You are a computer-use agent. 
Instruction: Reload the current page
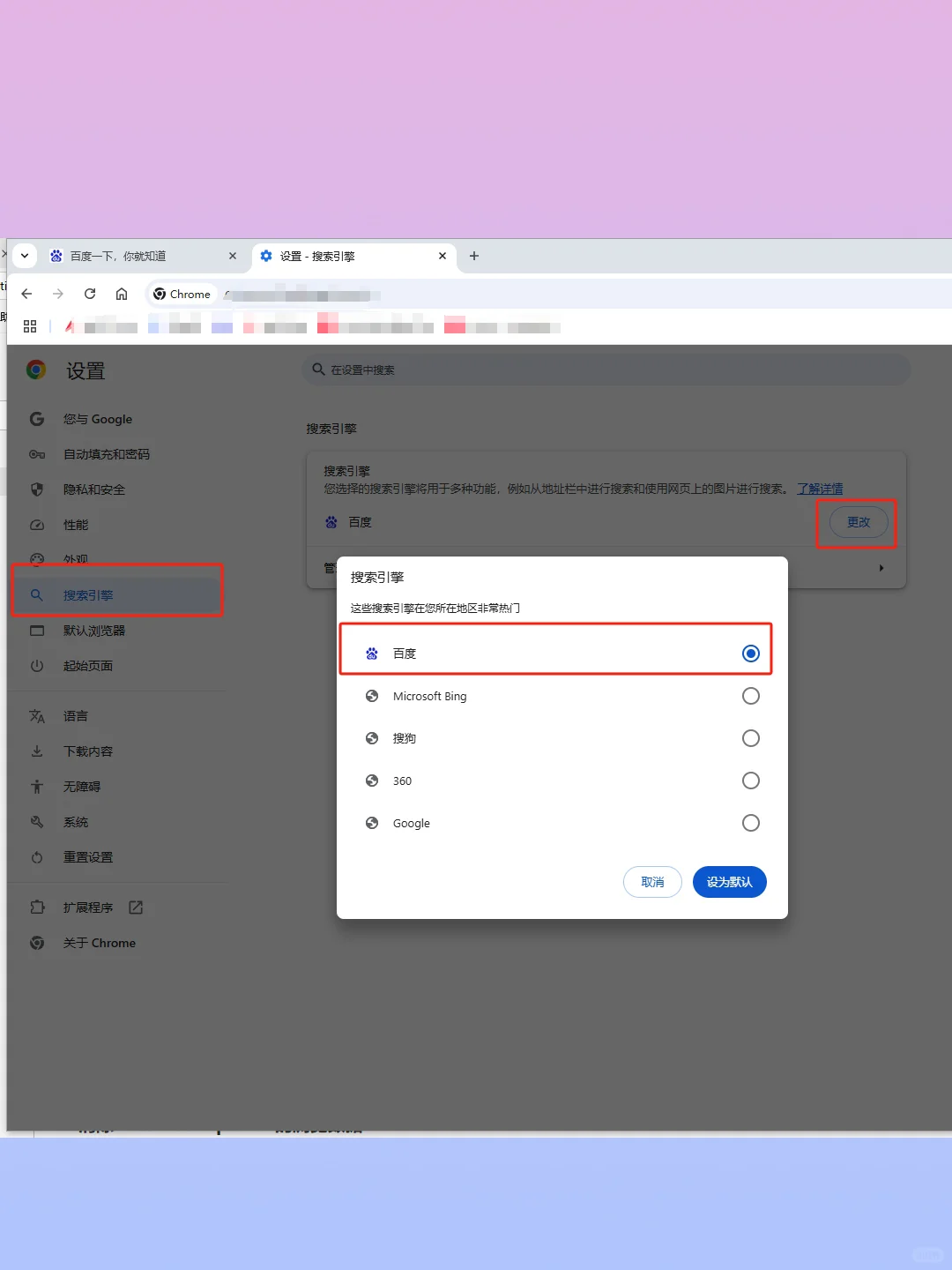[x=89, y=294]
